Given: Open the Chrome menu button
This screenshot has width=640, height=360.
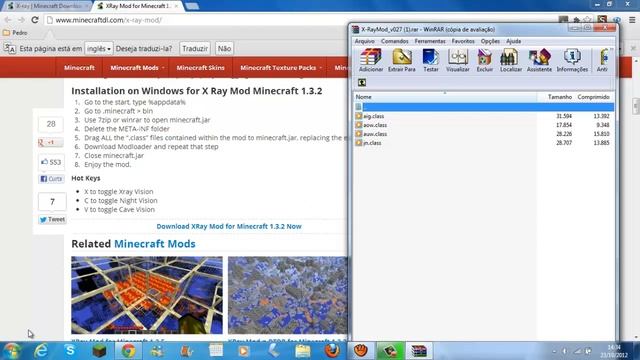Looking at the screenshot, I should pyautogui.click(x=632, y=20).
